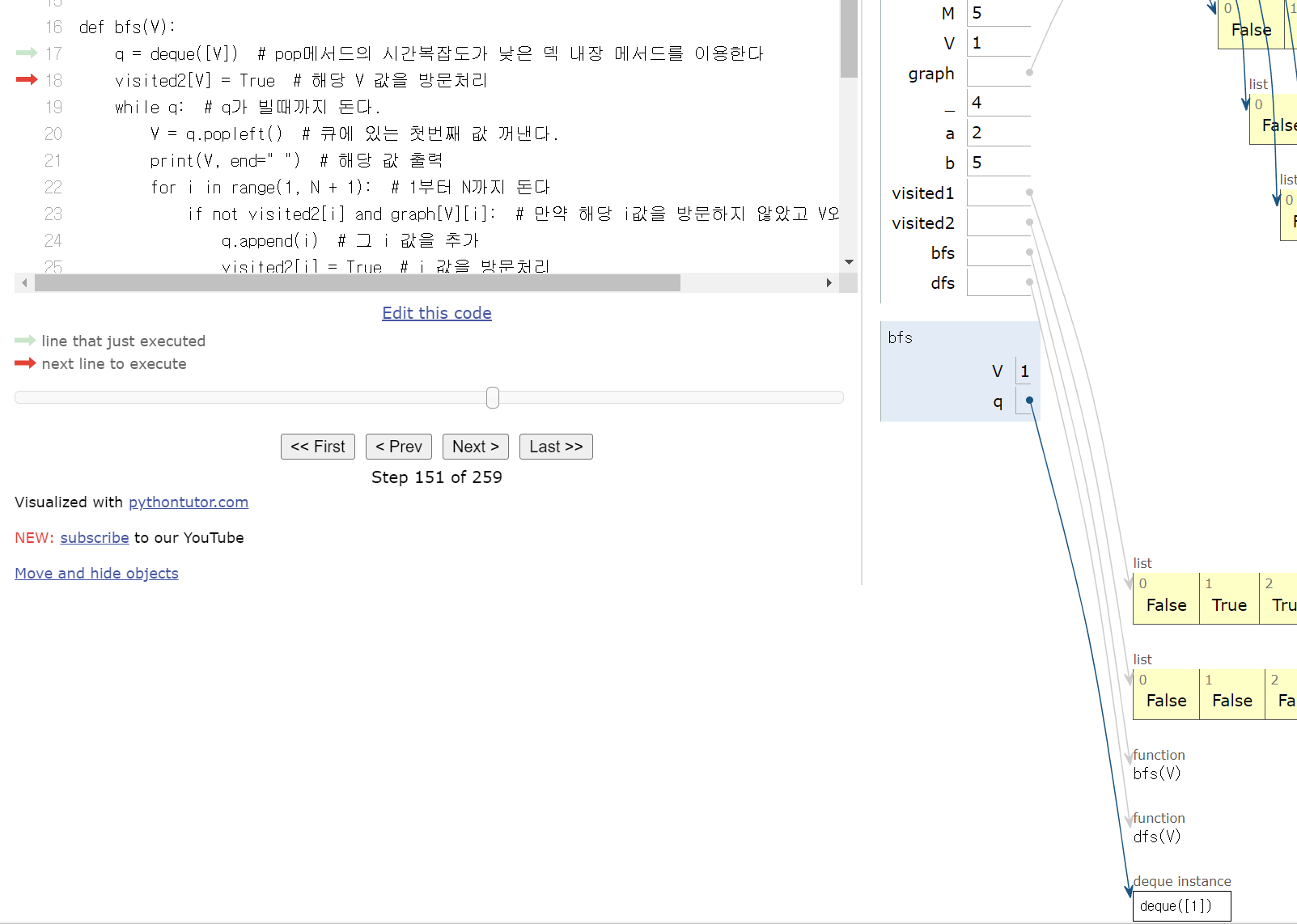This screenshot has height=924, width=1297.
Task: Click the 'Step 151 of 259' label
Action: click(437, 477)
